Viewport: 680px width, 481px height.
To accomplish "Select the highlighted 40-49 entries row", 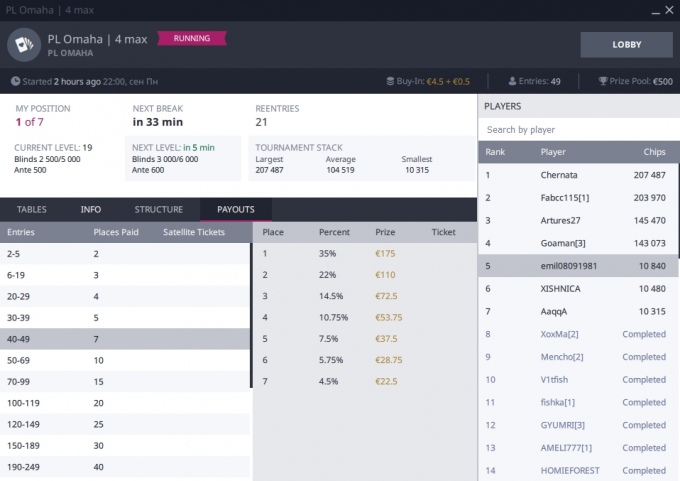I will point(125,339).
